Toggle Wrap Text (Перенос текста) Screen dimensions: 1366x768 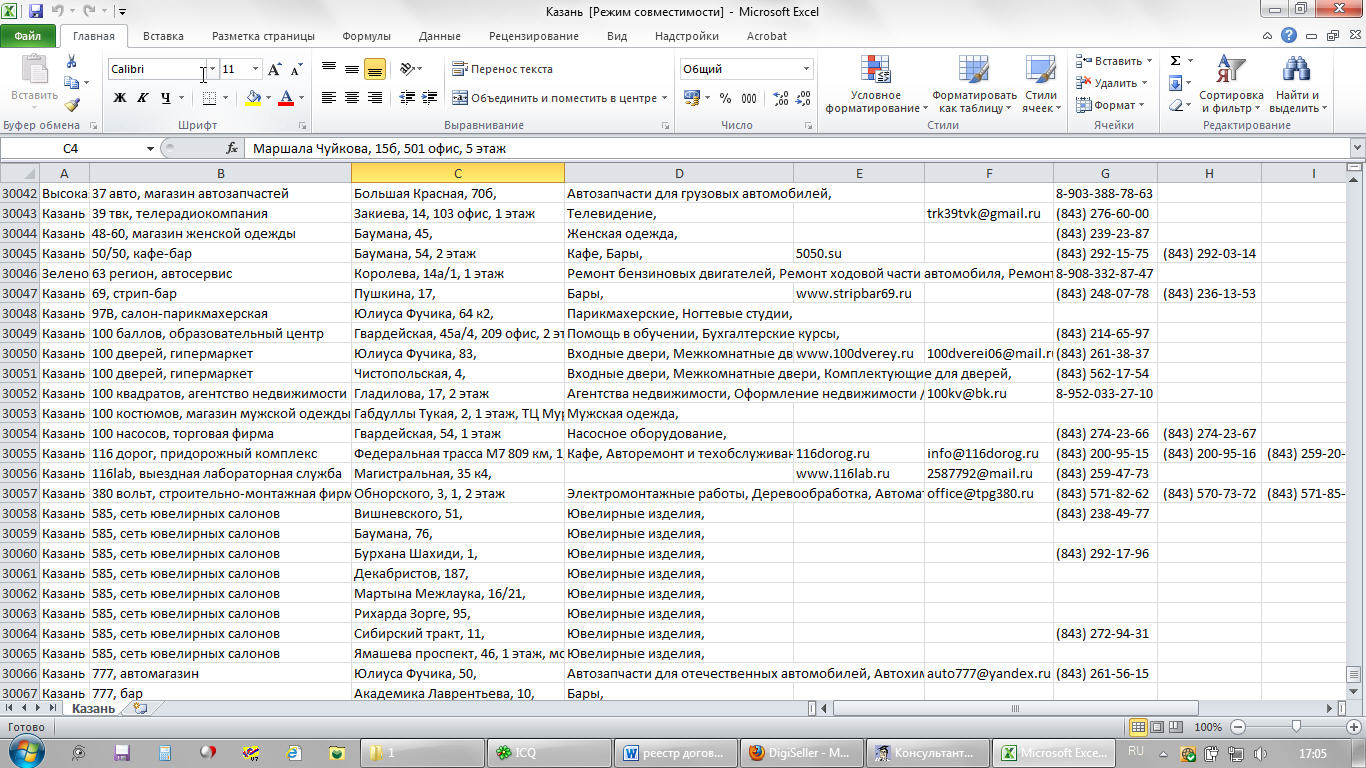(x=502, y=69)
